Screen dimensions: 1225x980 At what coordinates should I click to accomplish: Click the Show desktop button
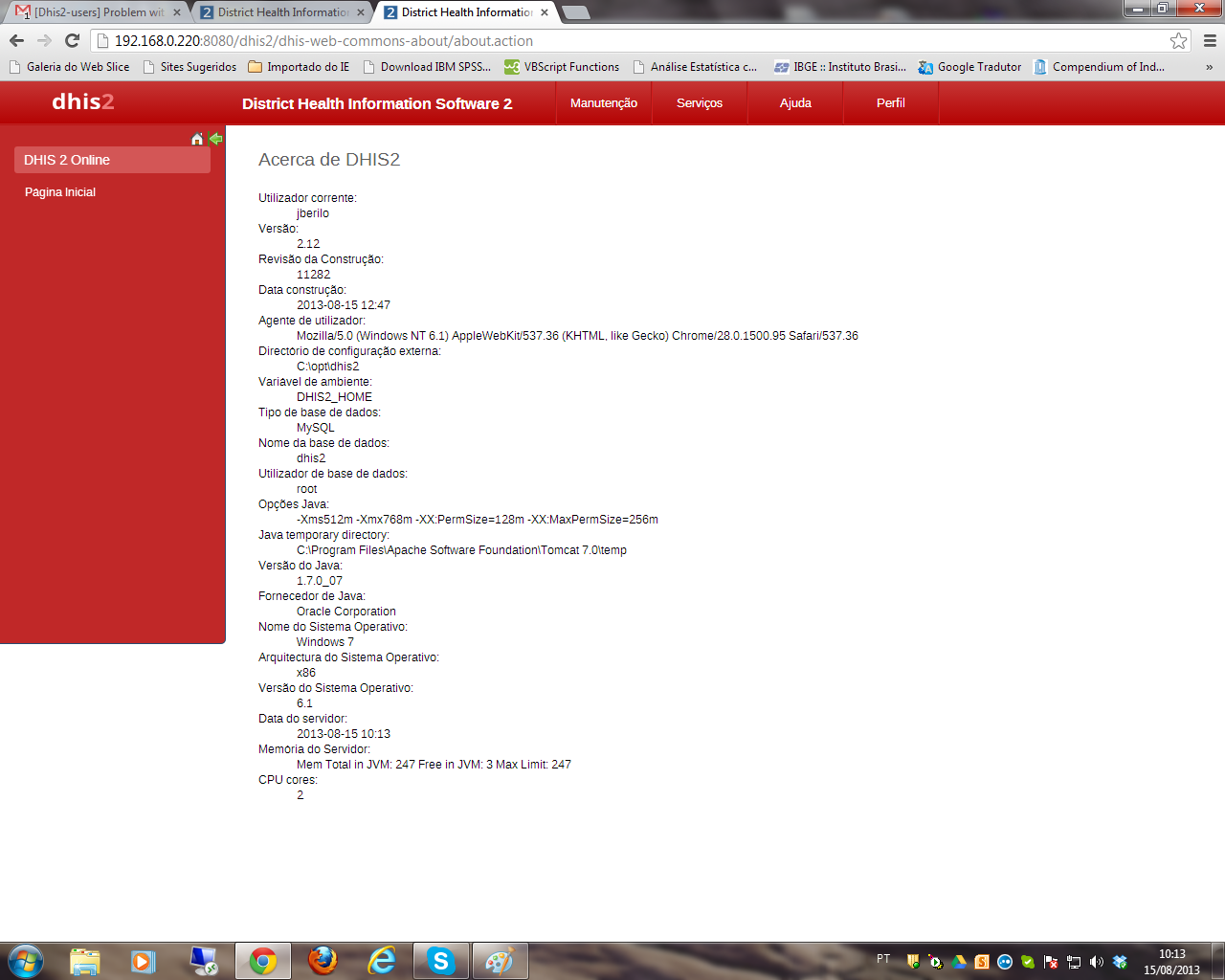coord(1217,961)
